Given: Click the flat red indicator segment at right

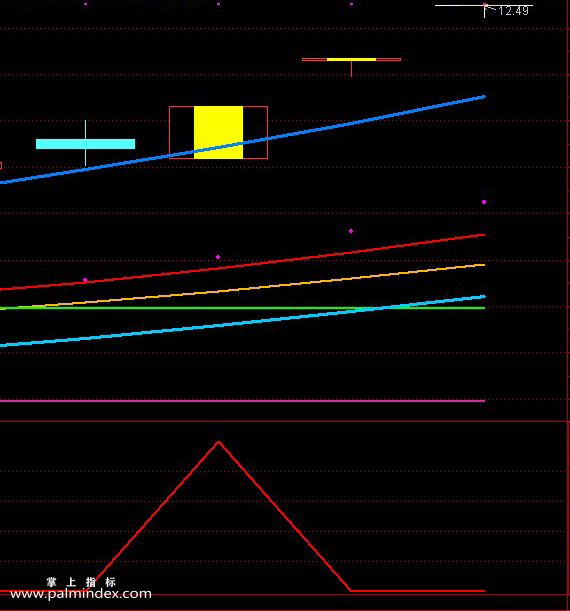Looking at the screenshot, I should pos(418,591).
